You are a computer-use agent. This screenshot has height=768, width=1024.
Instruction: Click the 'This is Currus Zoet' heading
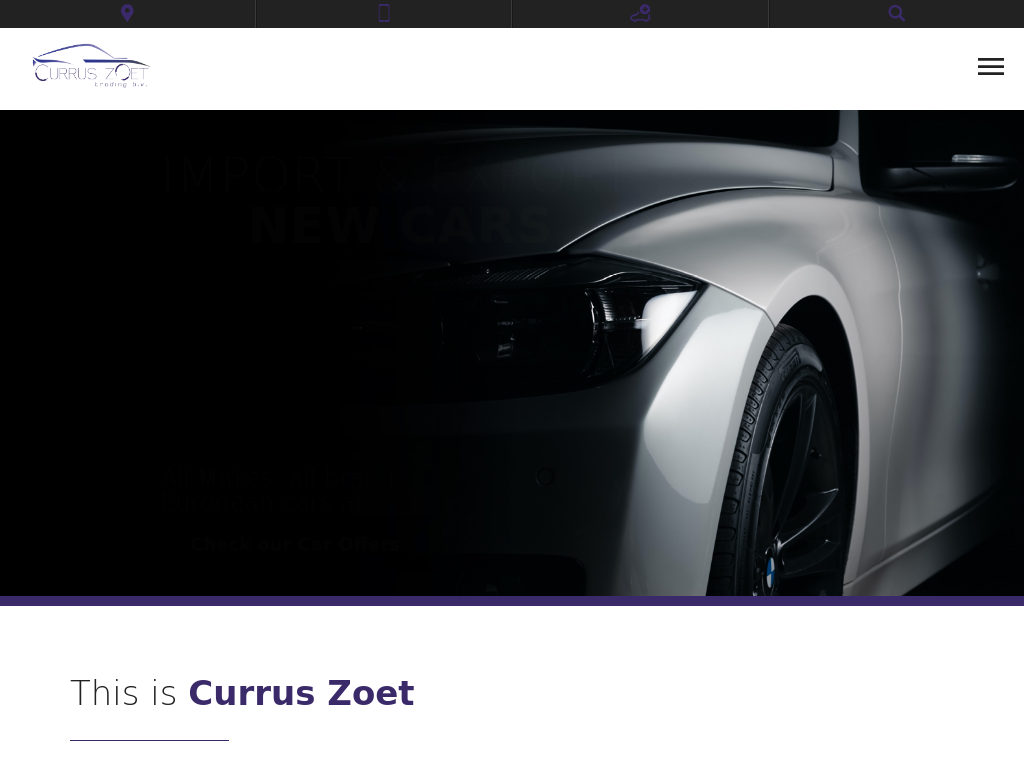pyautogui.click(x=242, y=693)
